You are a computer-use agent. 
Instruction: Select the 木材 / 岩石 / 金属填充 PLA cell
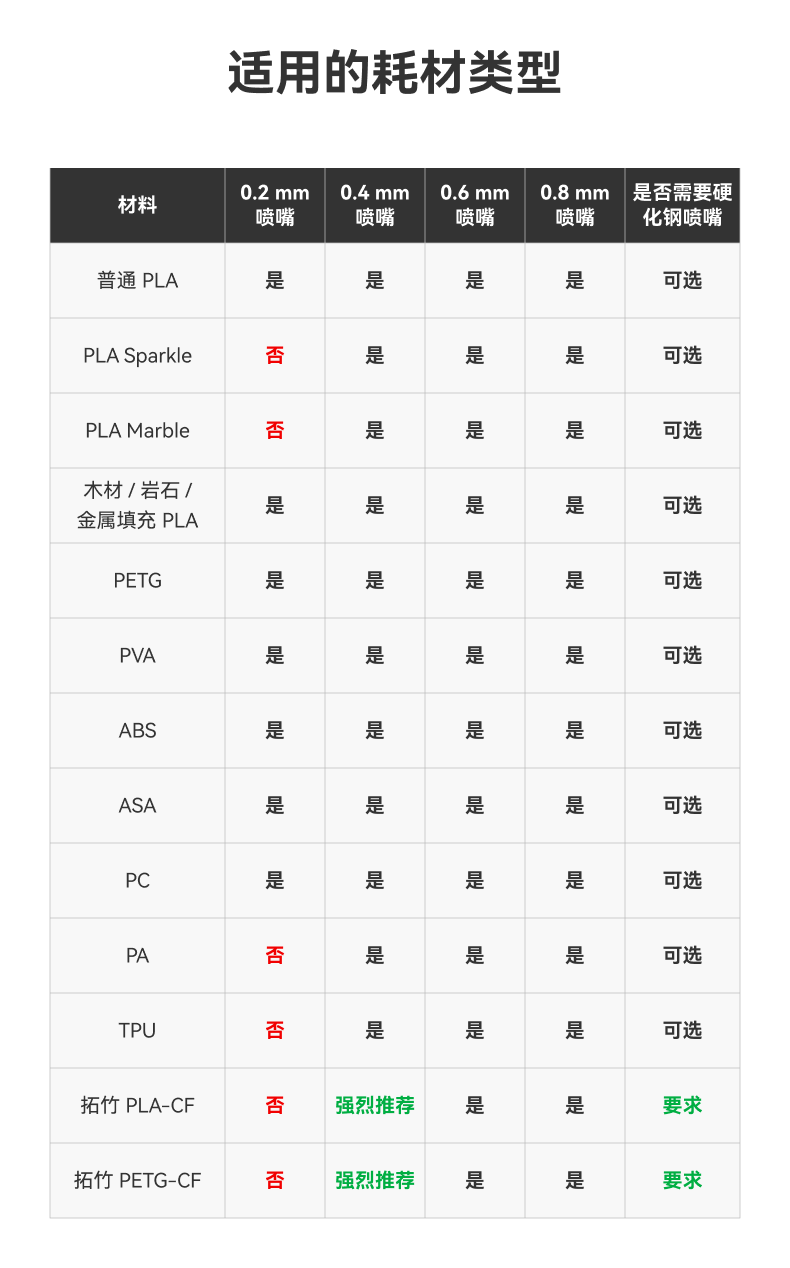coord(137,506)
